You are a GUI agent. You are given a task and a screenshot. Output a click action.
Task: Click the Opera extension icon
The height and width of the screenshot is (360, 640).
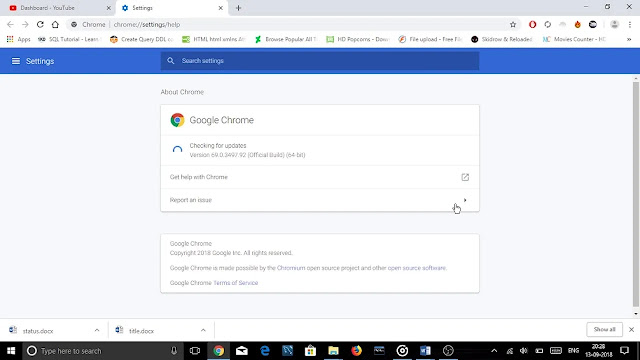[x=532, y=24]
